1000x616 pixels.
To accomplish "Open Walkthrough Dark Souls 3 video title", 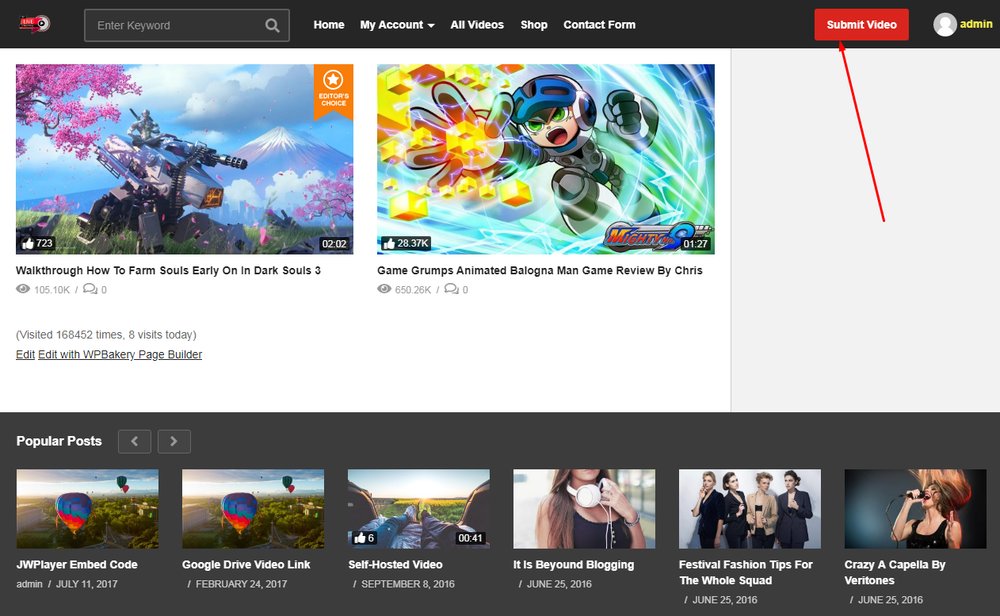I will 168,270.
